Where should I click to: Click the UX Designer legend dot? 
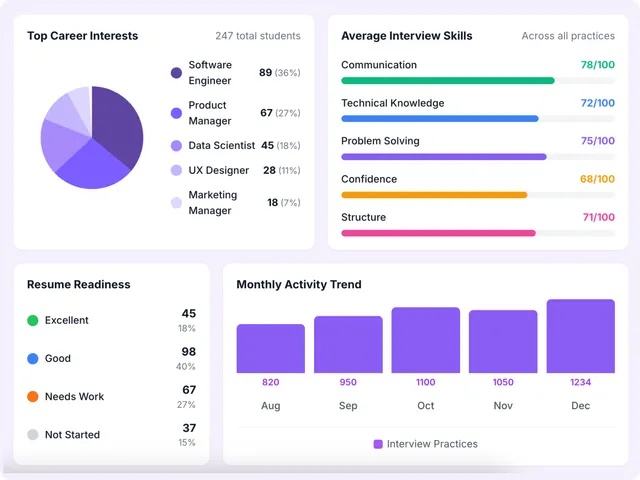point(177,171)
